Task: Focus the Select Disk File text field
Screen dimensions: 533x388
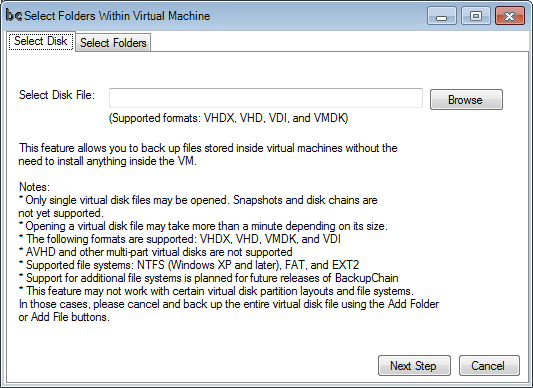Action: 266,98
